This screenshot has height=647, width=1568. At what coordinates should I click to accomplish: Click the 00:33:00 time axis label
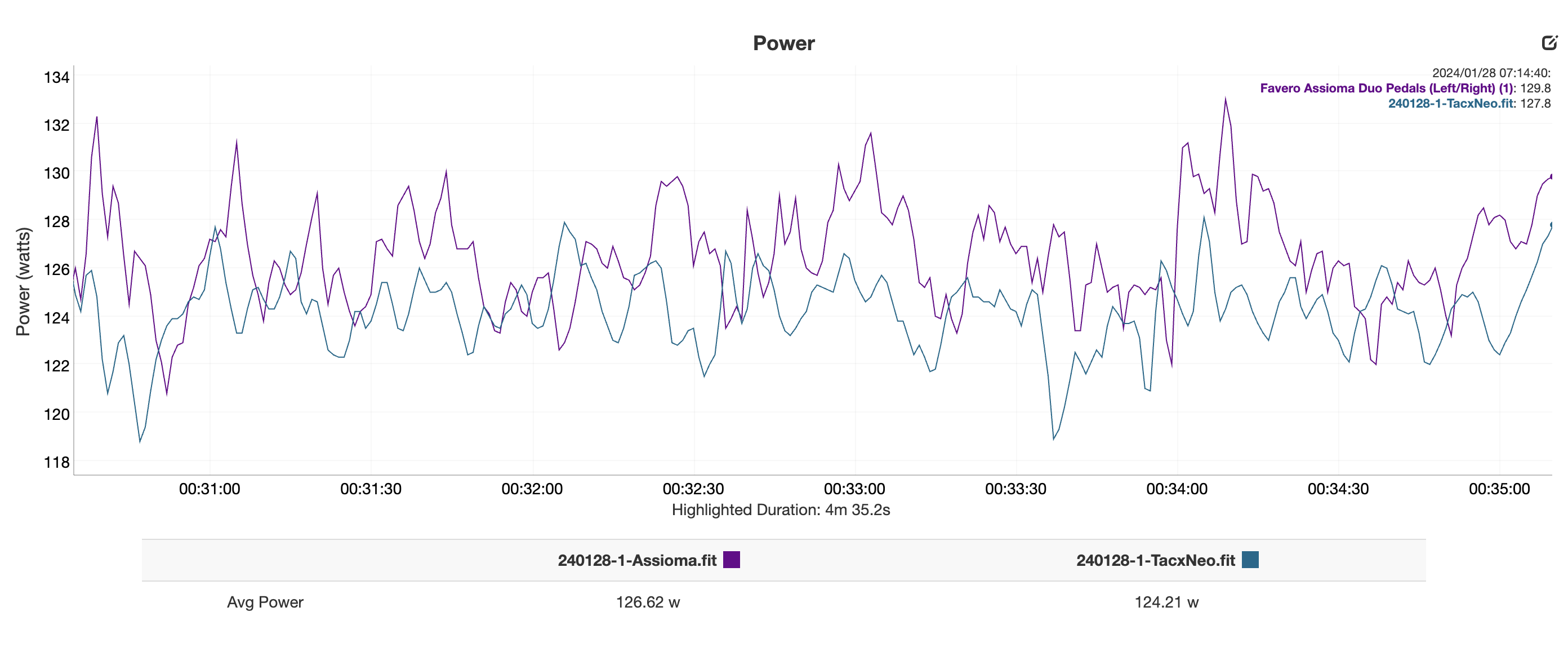pos(854,489)
